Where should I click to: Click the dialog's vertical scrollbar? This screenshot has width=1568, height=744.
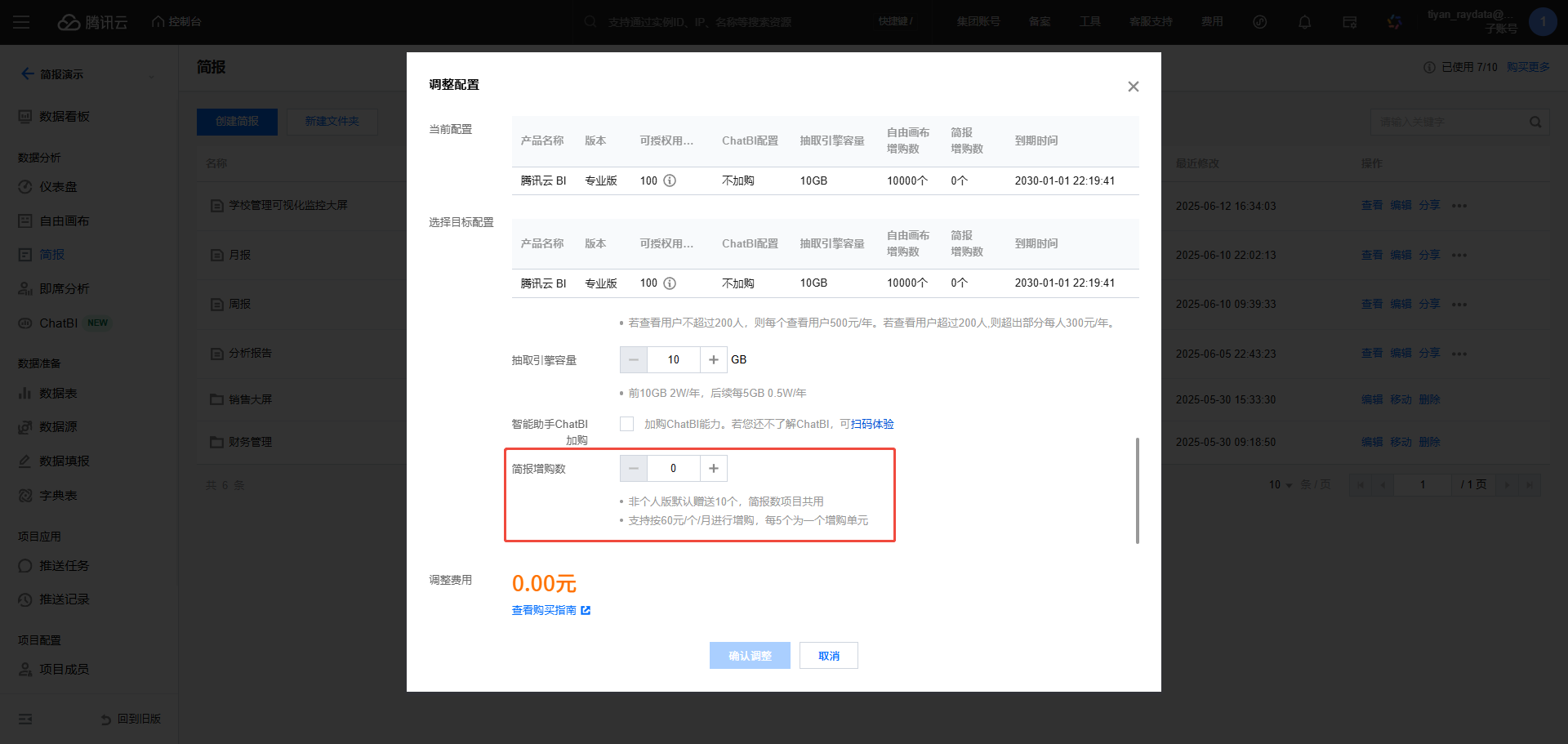click(x=1137, y=490)
